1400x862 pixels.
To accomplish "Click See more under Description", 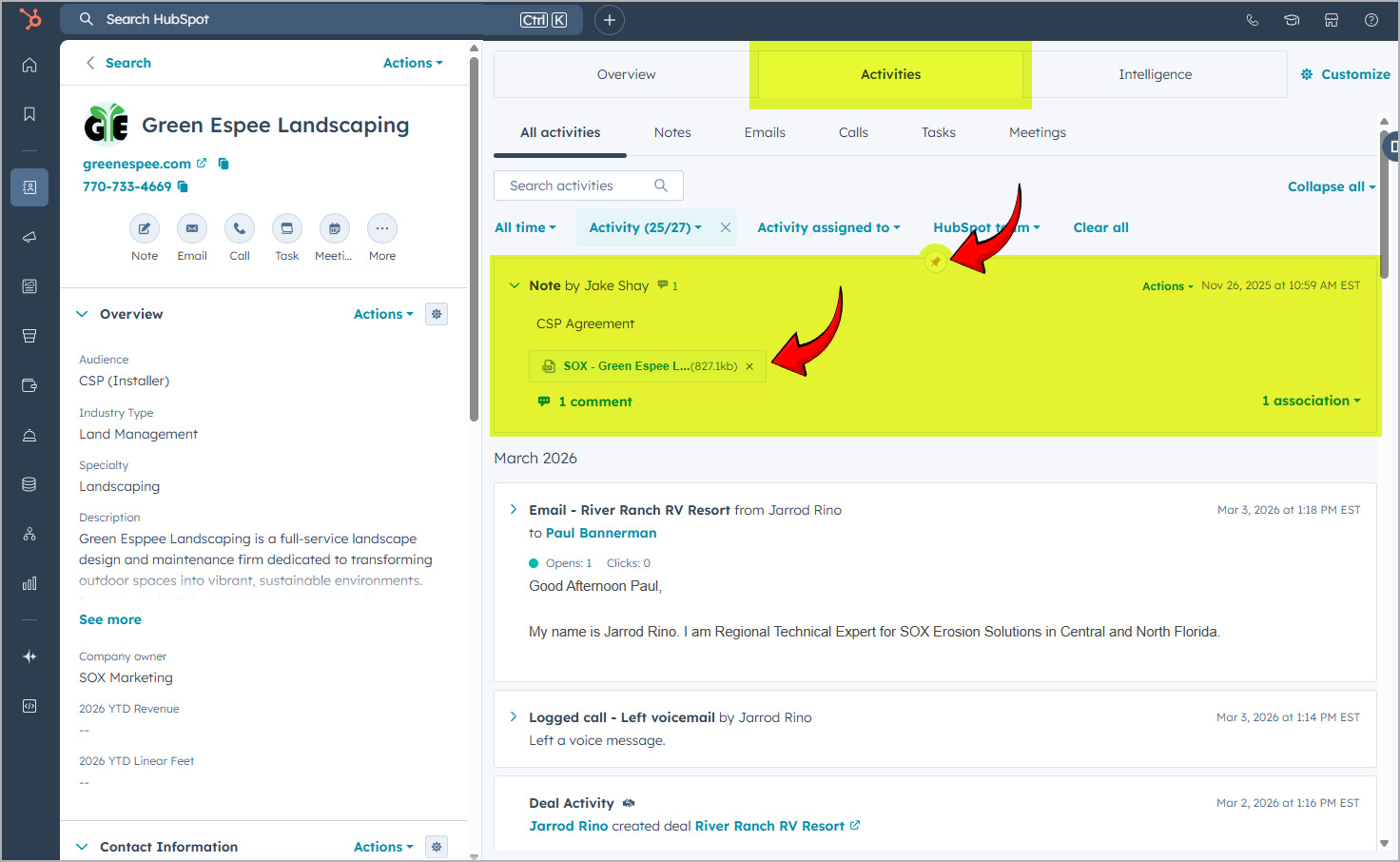I will 110,619.
